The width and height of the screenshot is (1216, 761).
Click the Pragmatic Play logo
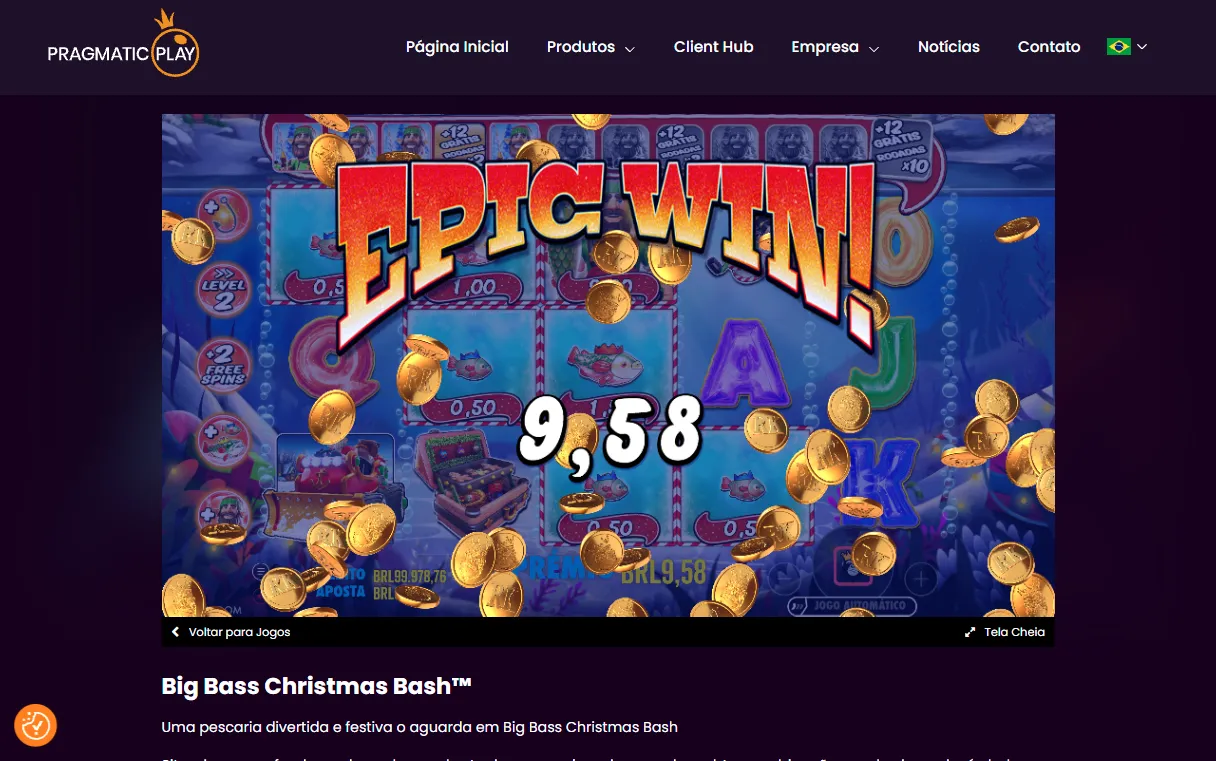(x=123, y=46)
